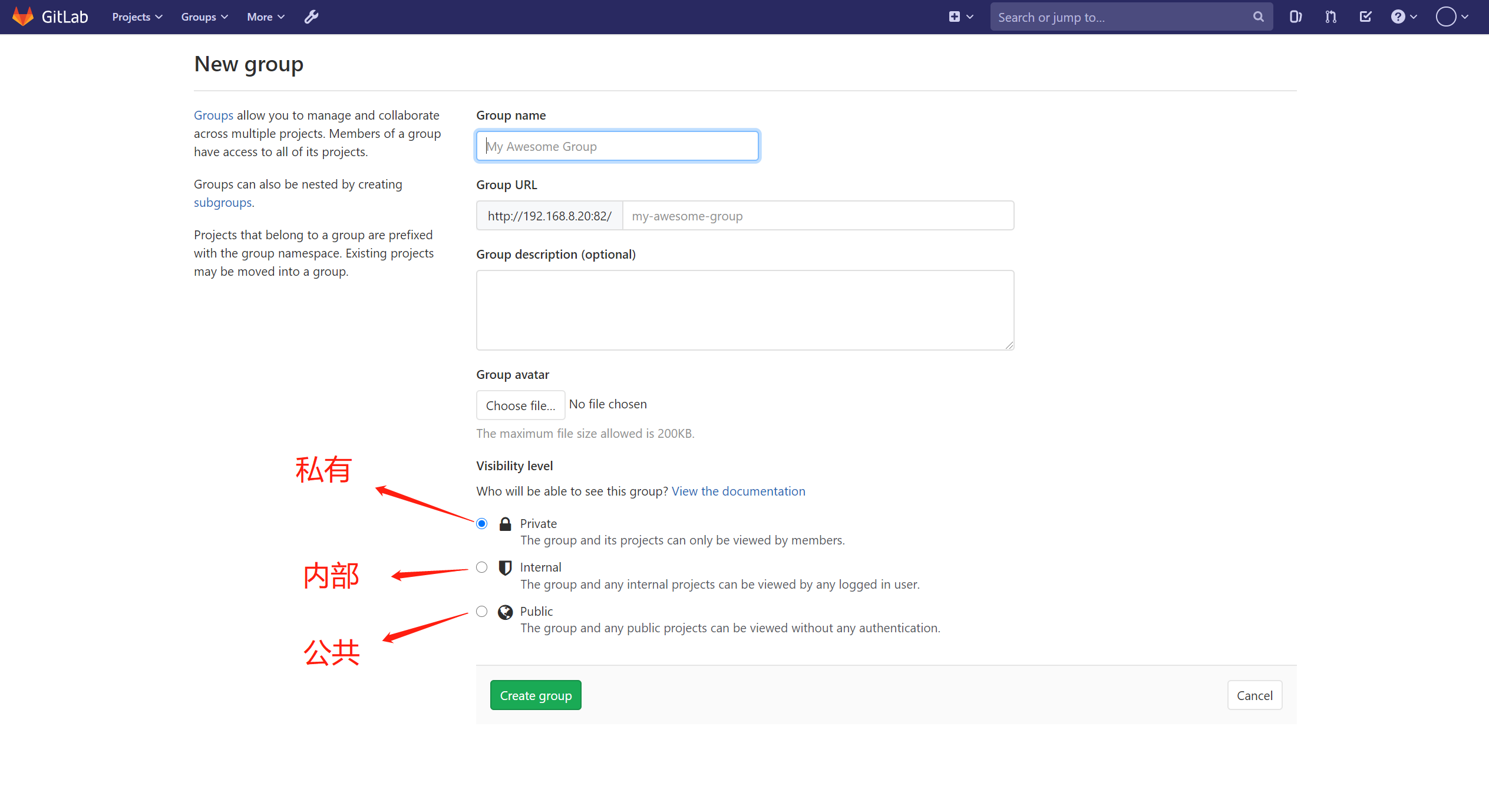This screenshot has width=1489, height=812.
Task: Expand the Groups menu
Action: (204, 17)
